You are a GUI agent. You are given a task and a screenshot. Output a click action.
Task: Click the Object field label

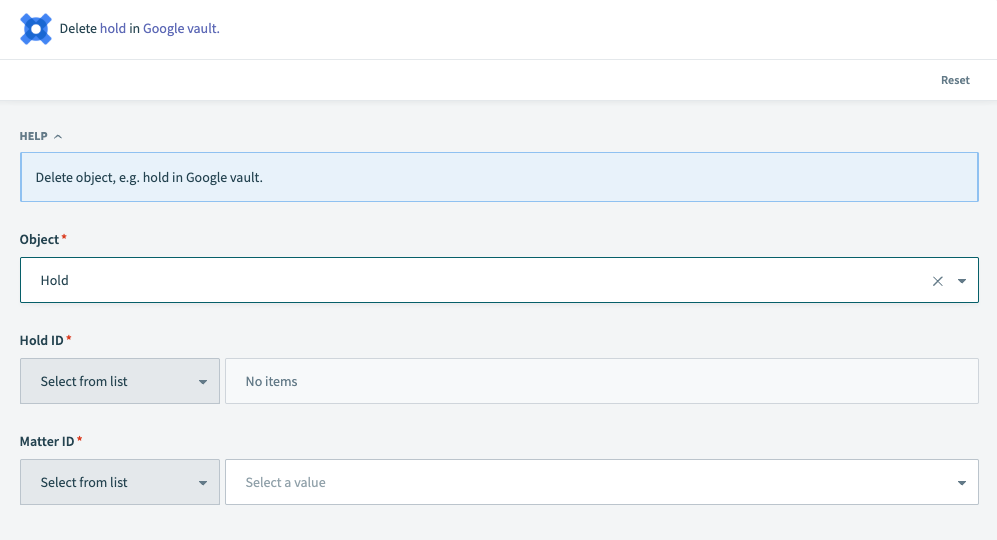pos(40,240)
